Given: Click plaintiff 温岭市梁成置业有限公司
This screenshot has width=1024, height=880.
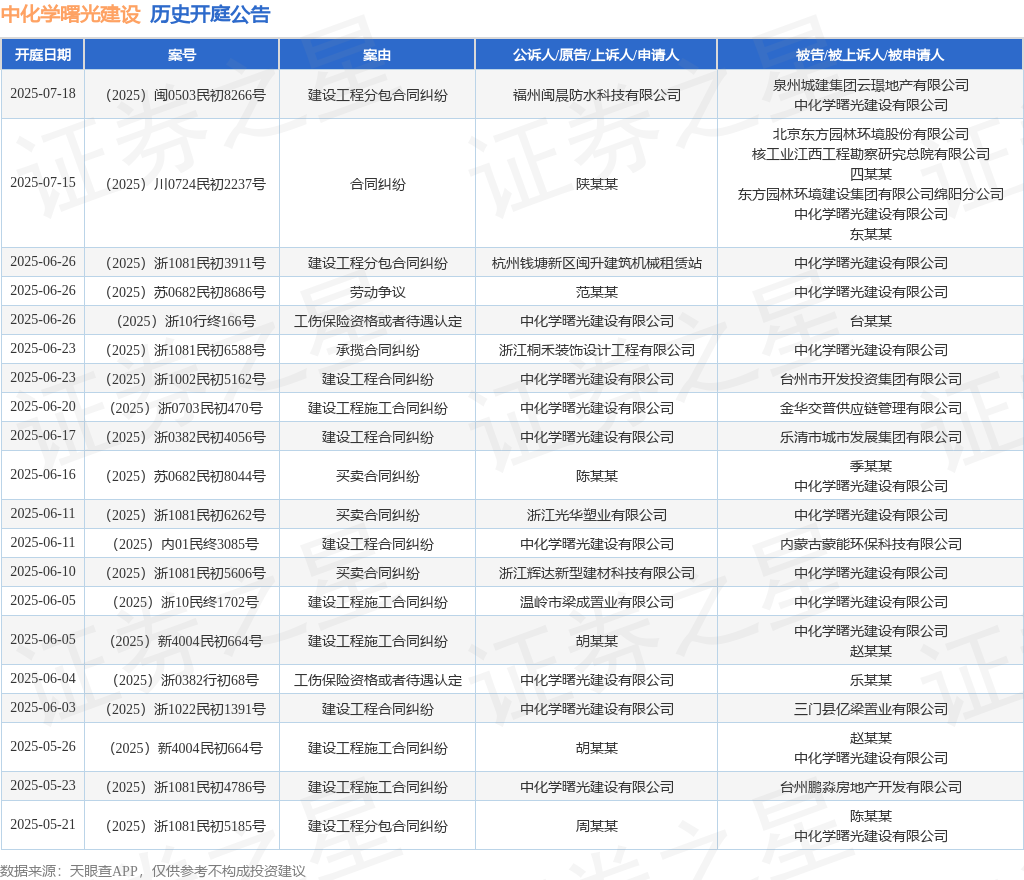Looking at the screenshot, I should pyautogui.click(x=596, y=602).
